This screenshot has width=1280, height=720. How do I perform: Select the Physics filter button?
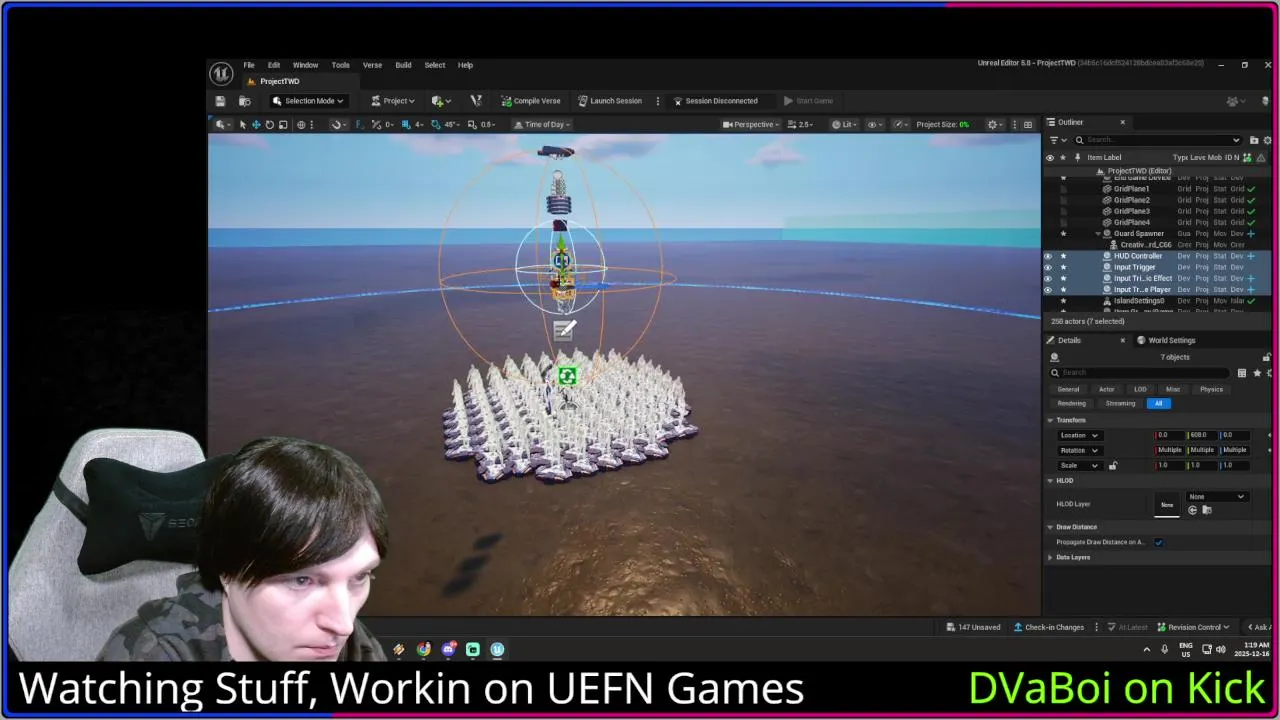[1211, 389]
